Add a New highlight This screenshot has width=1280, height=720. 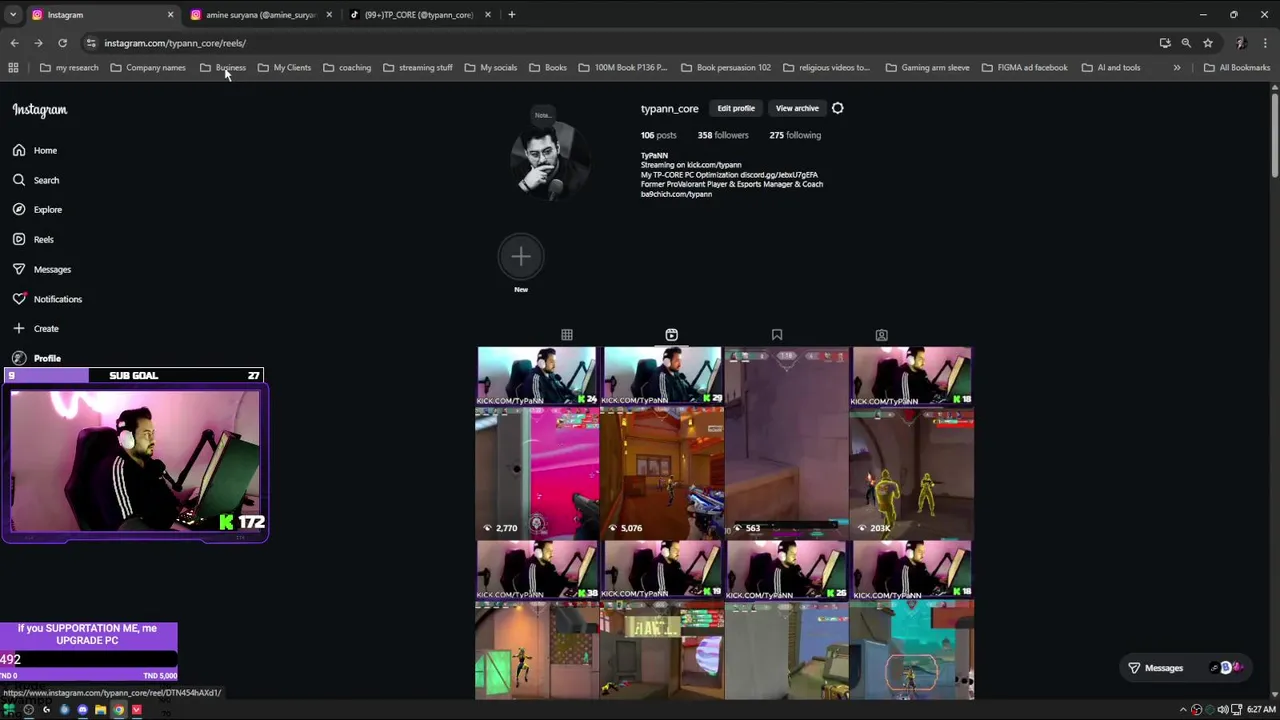(521, 257)
